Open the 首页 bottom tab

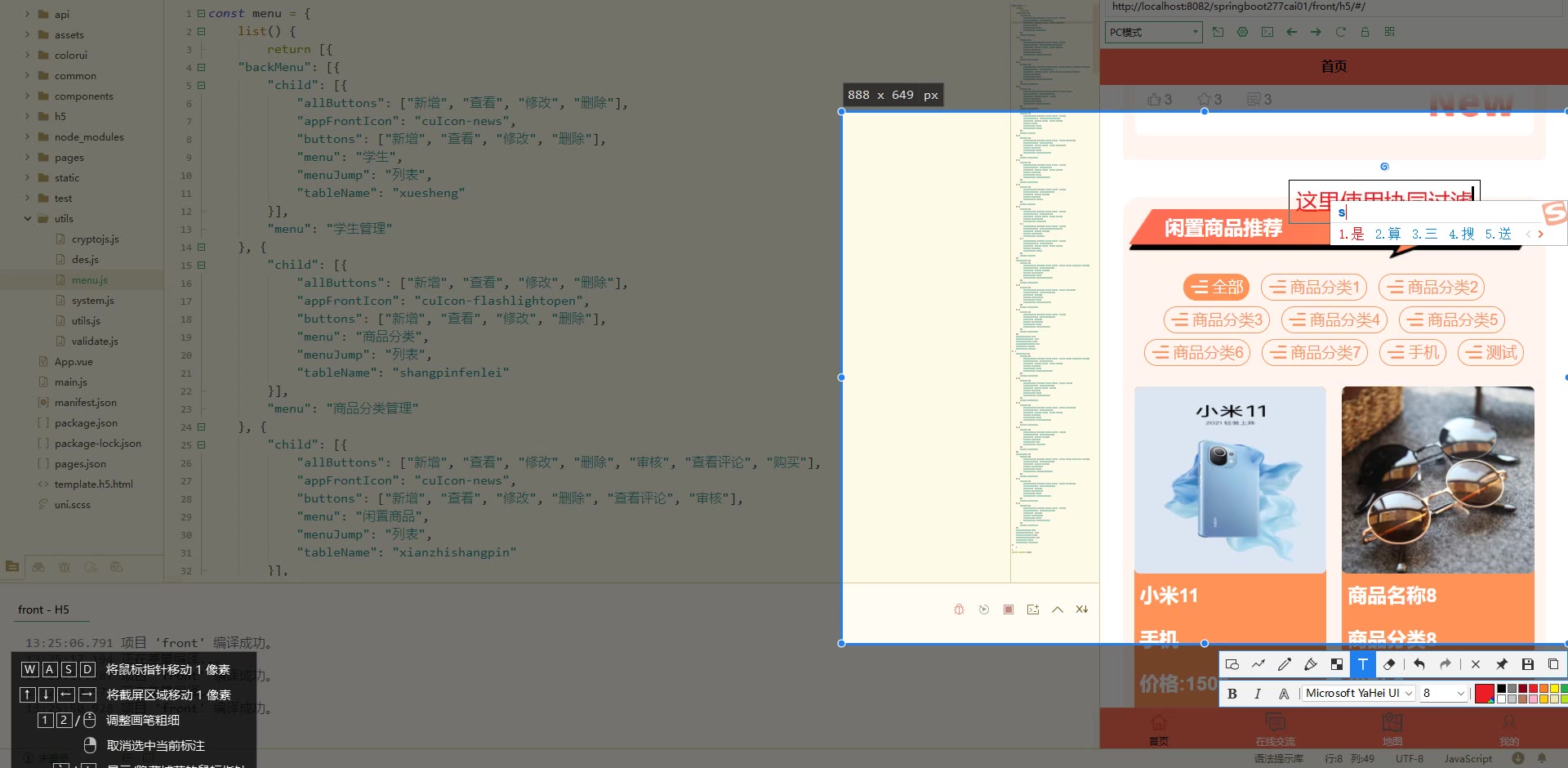[x=1159, y=730]
